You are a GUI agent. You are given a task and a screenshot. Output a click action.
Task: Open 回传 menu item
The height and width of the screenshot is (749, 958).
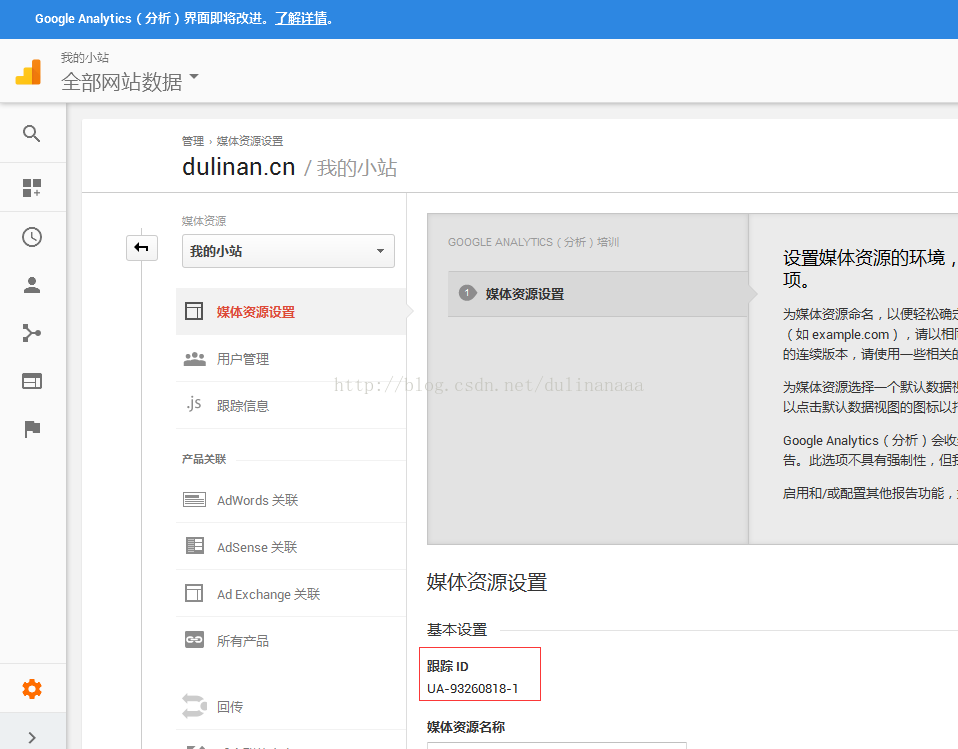coord(291,706)
